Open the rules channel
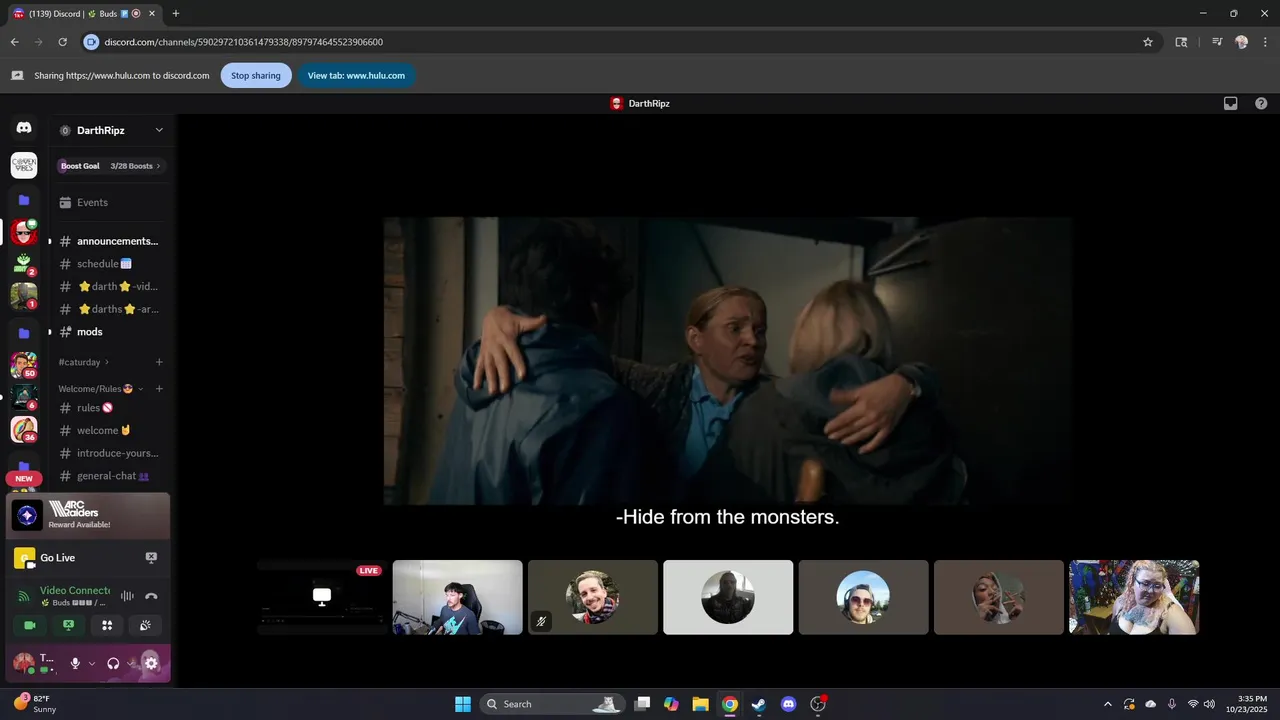Image resolution: width=1280 pixels, height=720 pixels. [x=110, y=408]
